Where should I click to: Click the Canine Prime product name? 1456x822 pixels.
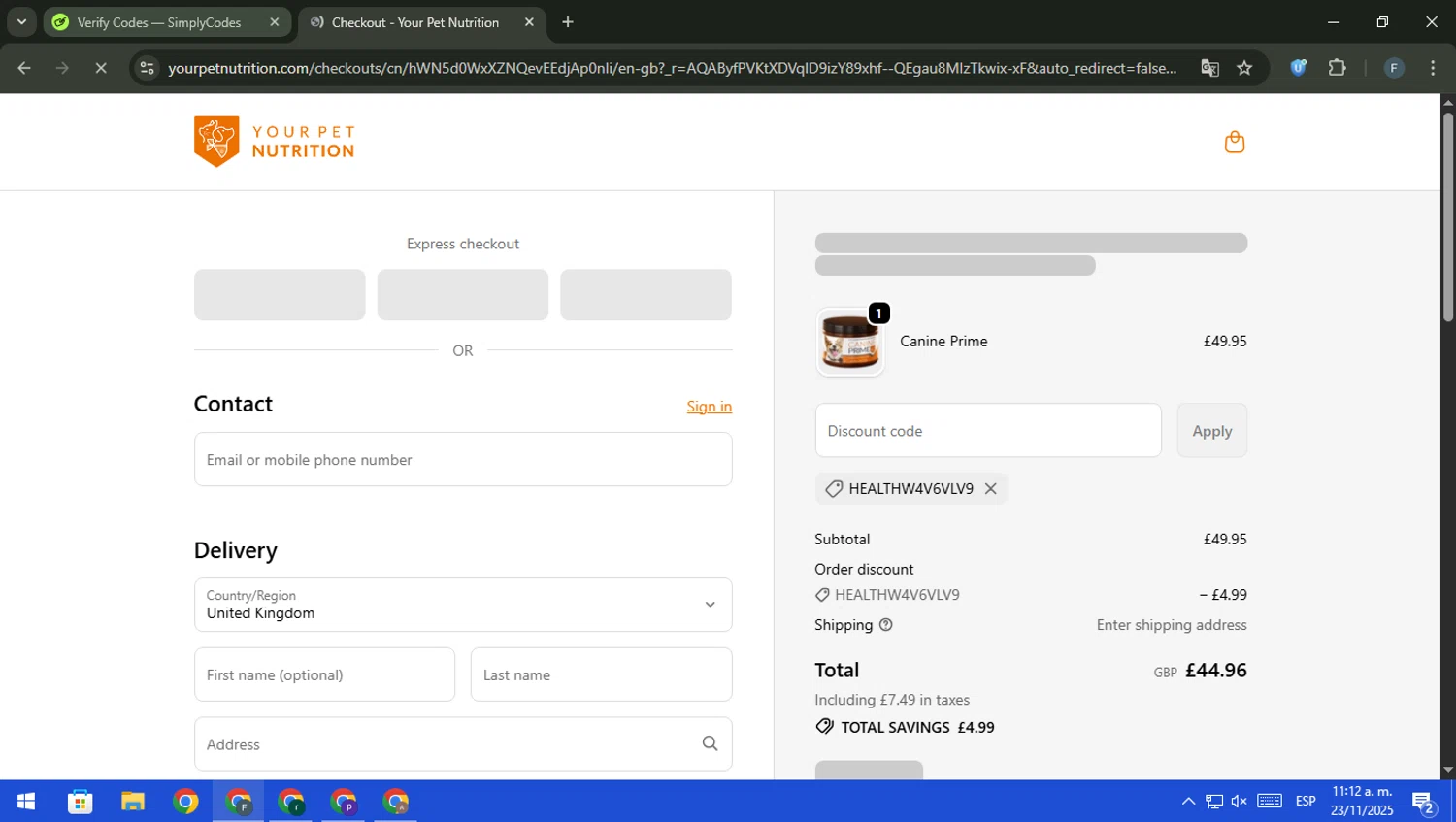coord(943,342)
